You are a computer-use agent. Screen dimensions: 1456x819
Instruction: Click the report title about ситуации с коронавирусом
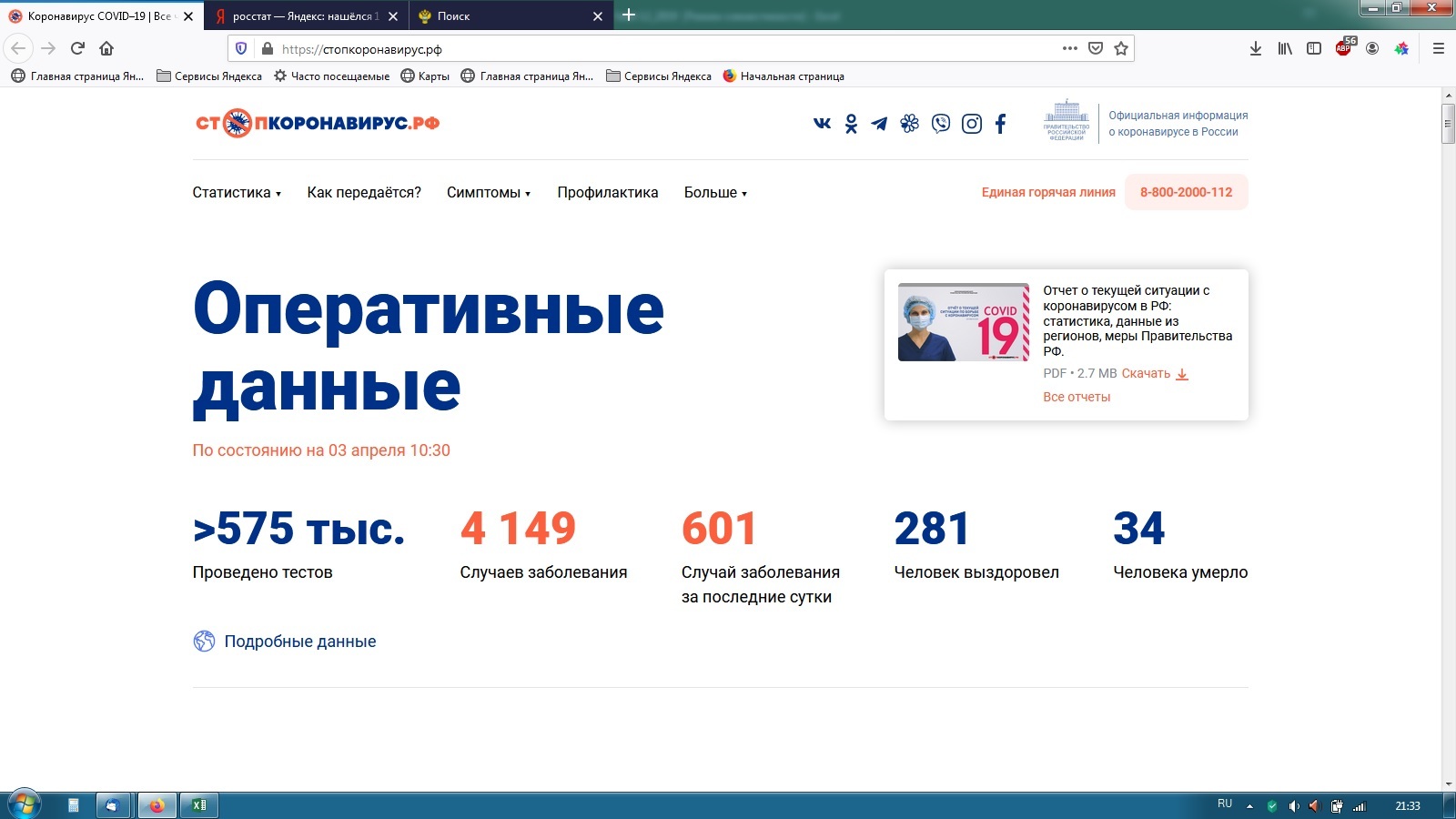pyautogui.click(x=1137, y=320)
